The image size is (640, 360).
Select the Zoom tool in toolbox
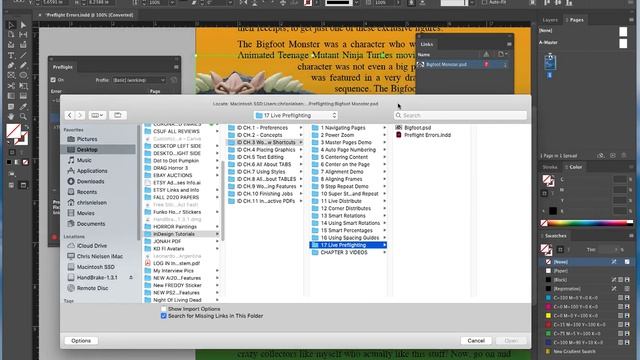coord(23,117)
